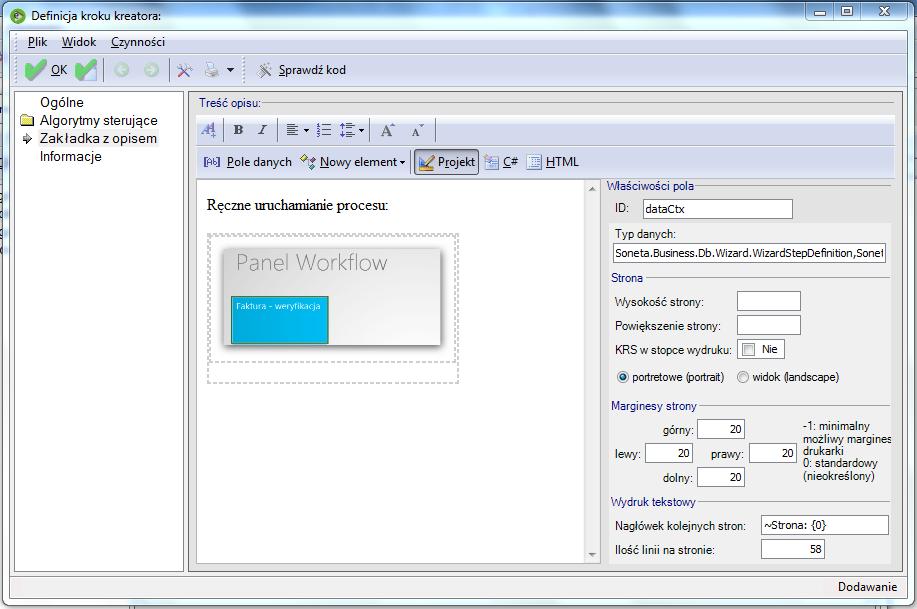Viewport: 917px width, 609px height.
Task: Open Algorytmy sterujące folder item
Action: tap(98, 121)
